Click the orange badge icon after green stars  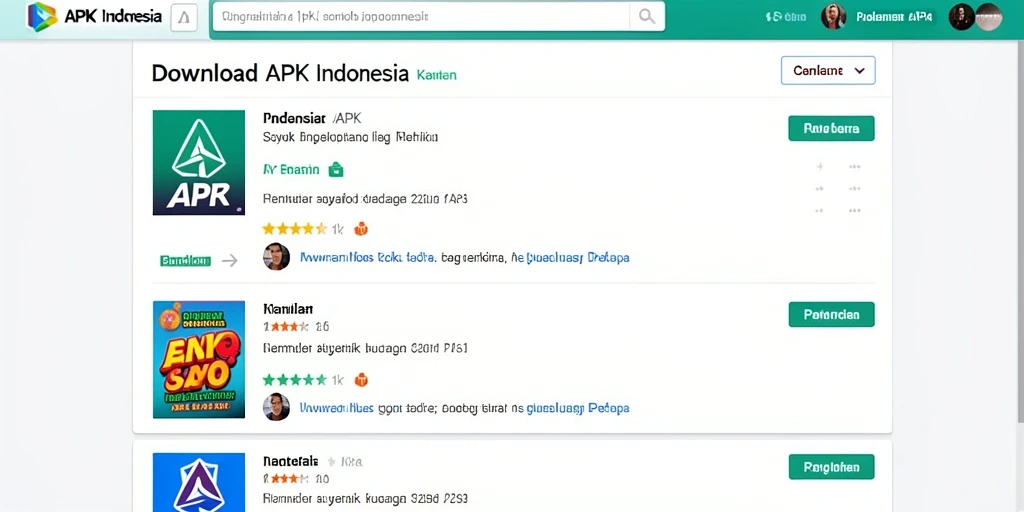(360, 379)
